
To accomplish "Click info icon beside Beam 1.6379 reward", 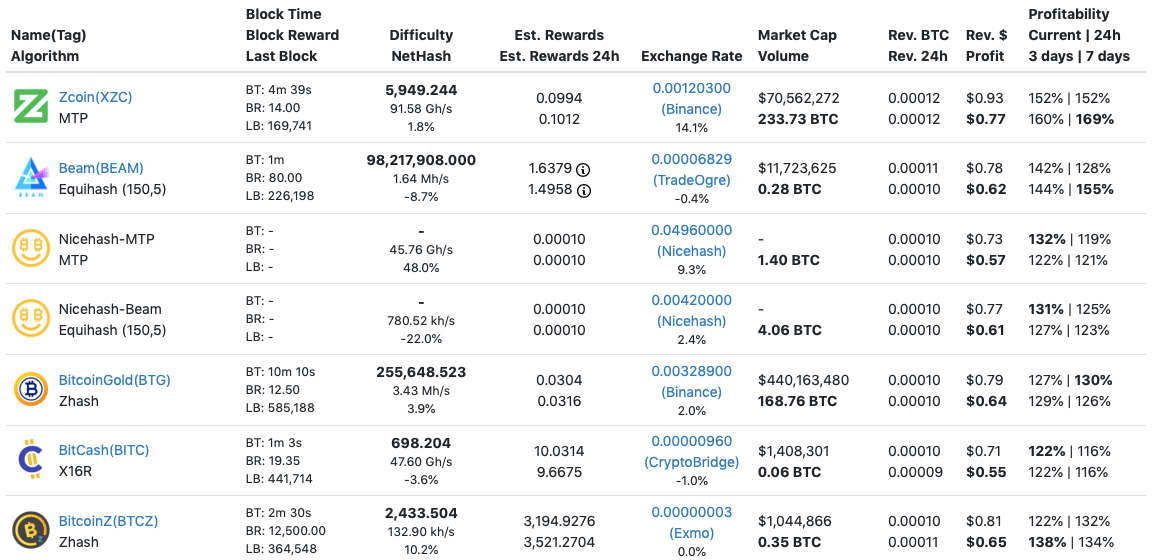I will click(583, 169).
